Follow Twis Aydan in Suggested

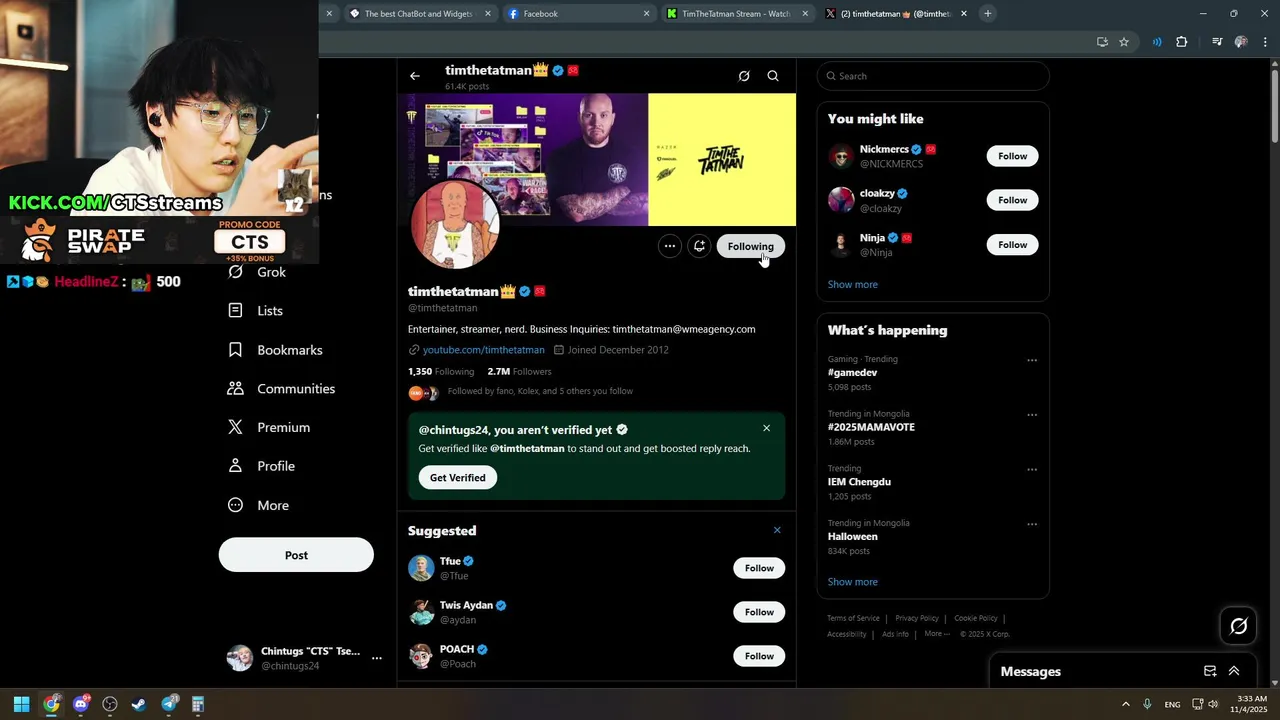[759, 612]
